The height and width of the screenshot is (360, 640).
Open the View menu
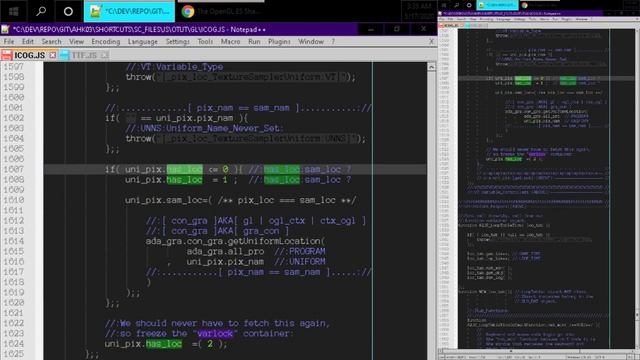coord(76,42)
